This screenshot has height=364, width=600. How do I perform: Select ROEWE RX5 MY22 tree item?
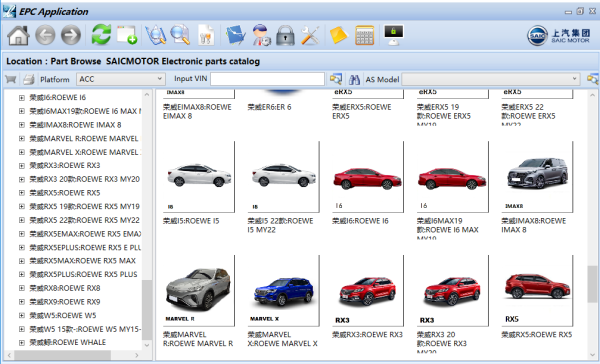pyautogui.click(x=85, y=220)
